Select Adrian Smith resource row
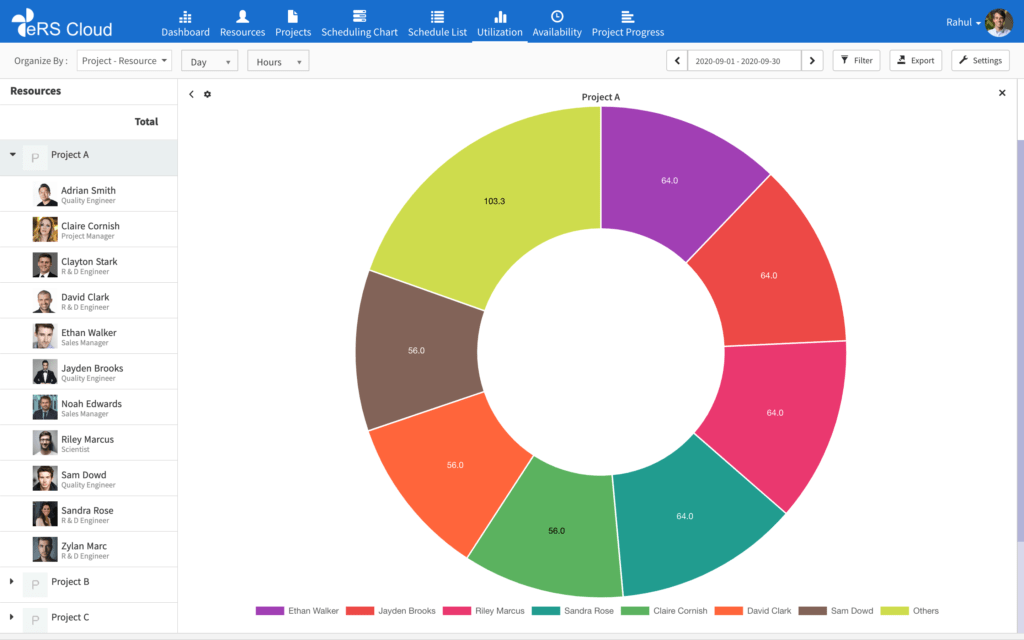Screen dimensions: 1024x640 point(88,194)
